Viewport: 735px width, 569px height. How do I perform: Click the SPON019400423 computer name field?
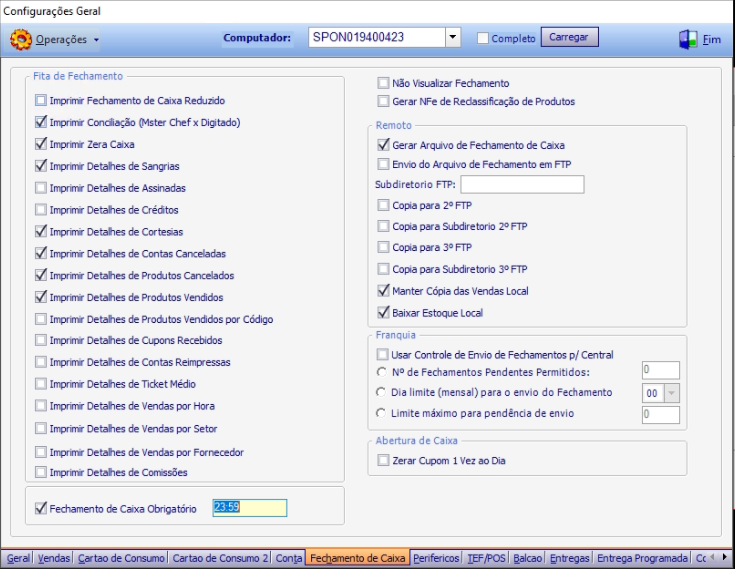pos(377,37)
